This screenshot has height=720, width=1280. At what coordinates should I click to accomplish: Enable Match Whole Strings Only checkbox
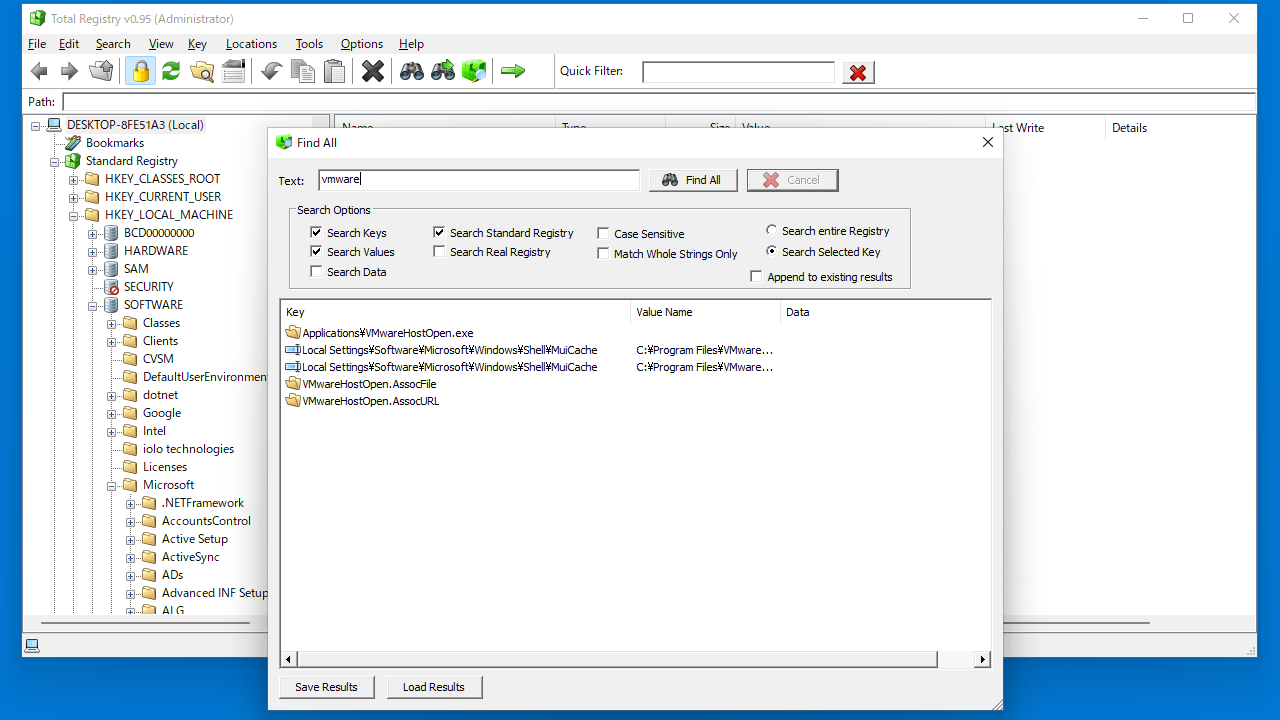tap(603, 254)
